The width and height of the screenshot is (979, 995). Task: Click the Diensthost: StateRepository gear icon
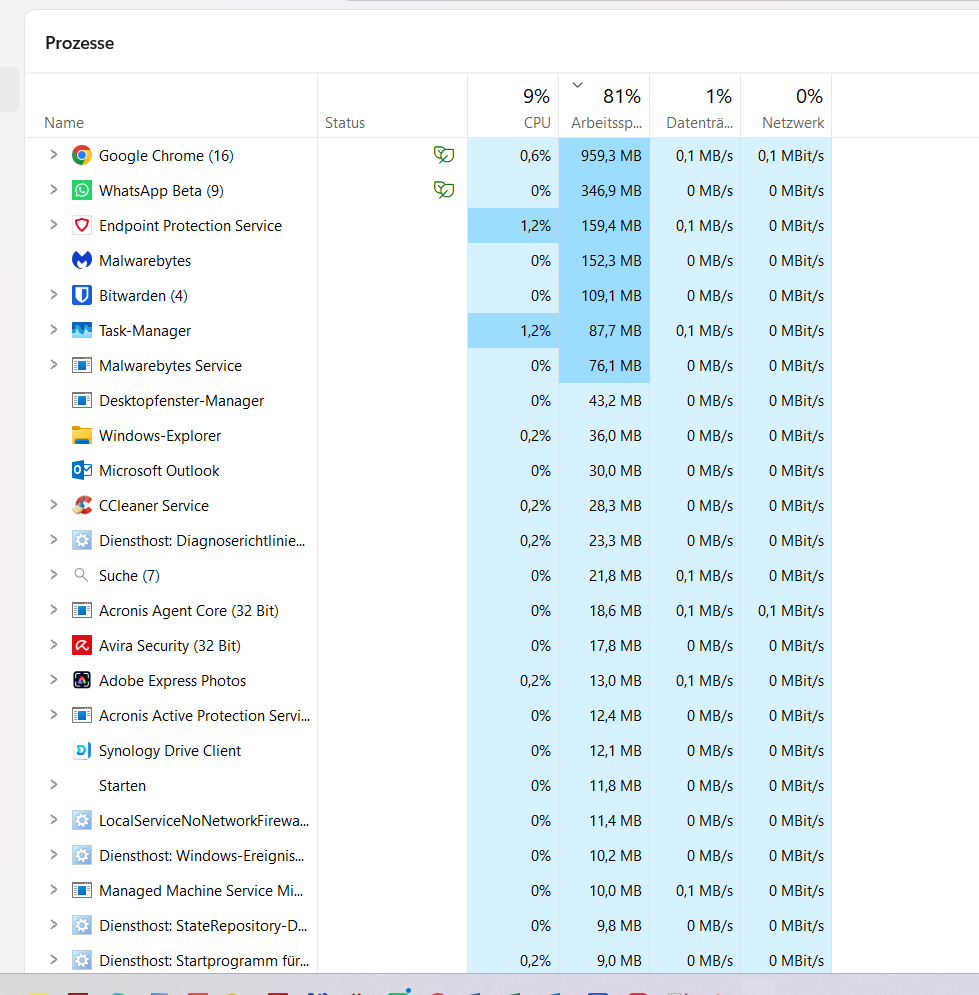point(81,925)
